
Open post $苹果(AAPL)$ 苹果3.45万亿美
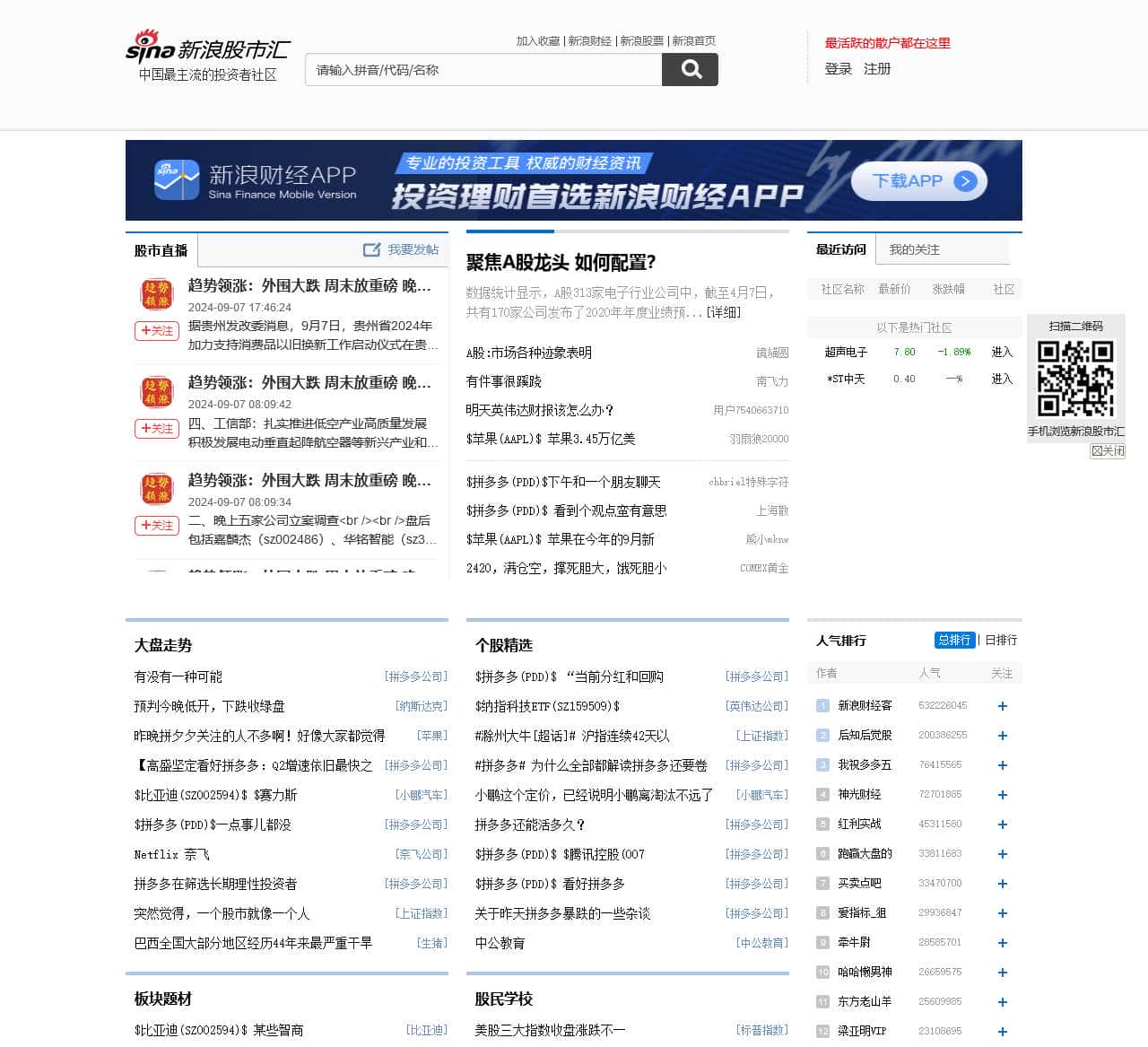tap(551, 440)
